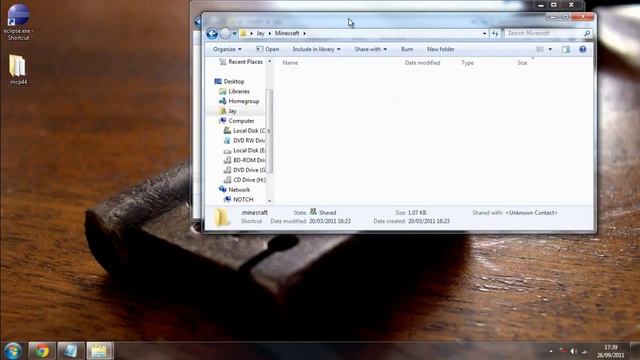The width and height of the screenshot is (640, 360).
Task: Sort by the Date modified column header
Action: click(422, 63)
